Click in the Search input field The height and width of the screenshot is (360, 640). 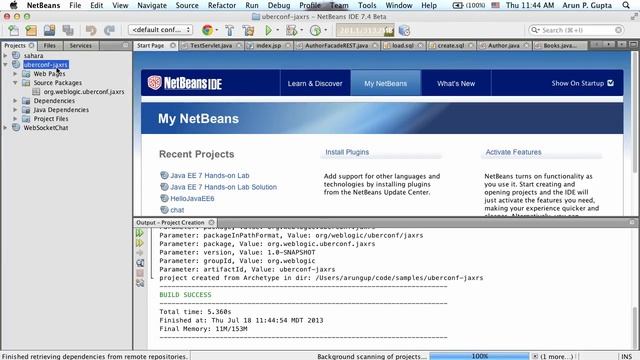click(x=576, y=30)
